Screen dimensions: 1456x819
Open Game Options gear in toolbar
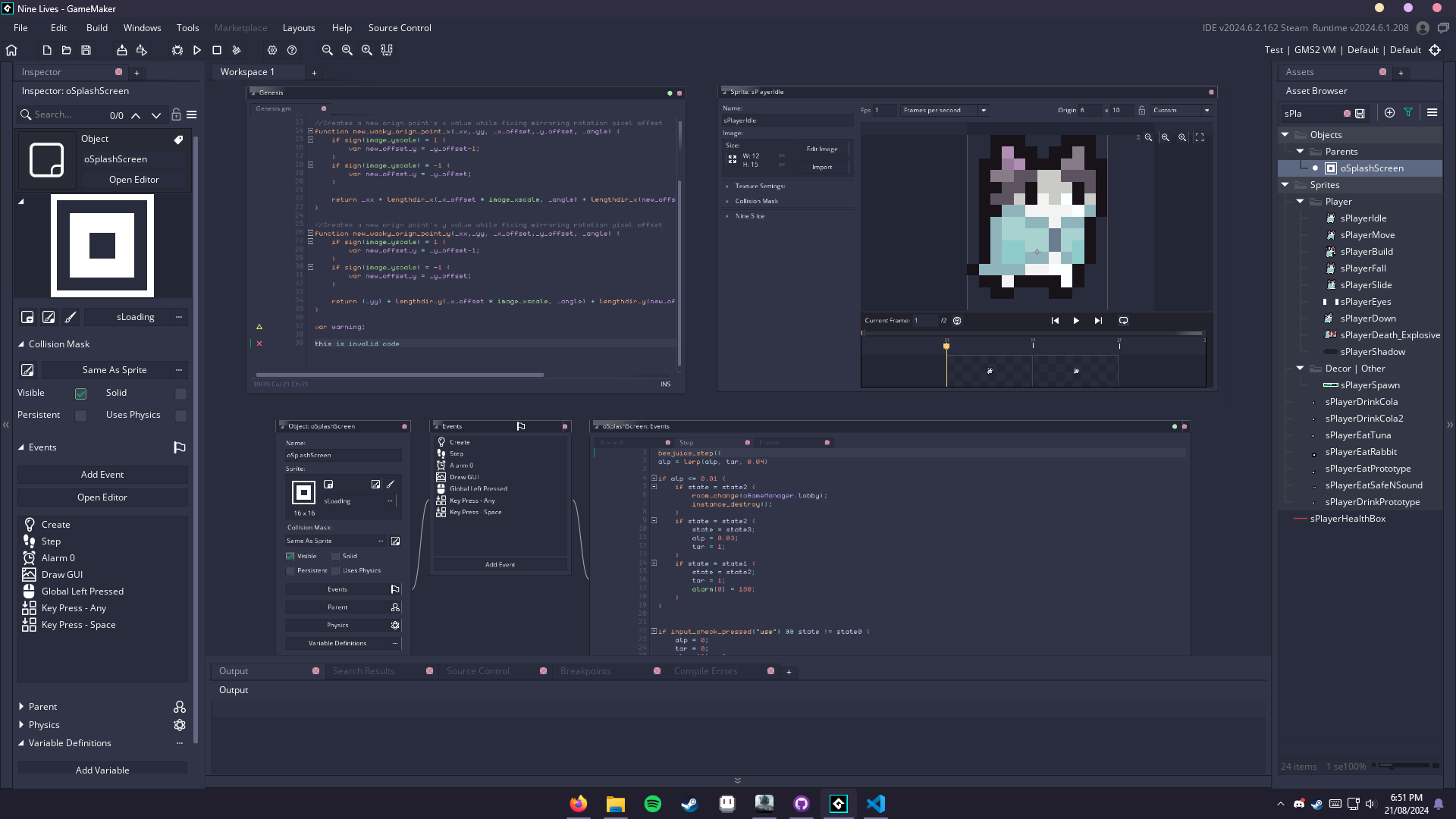point(272,50)
